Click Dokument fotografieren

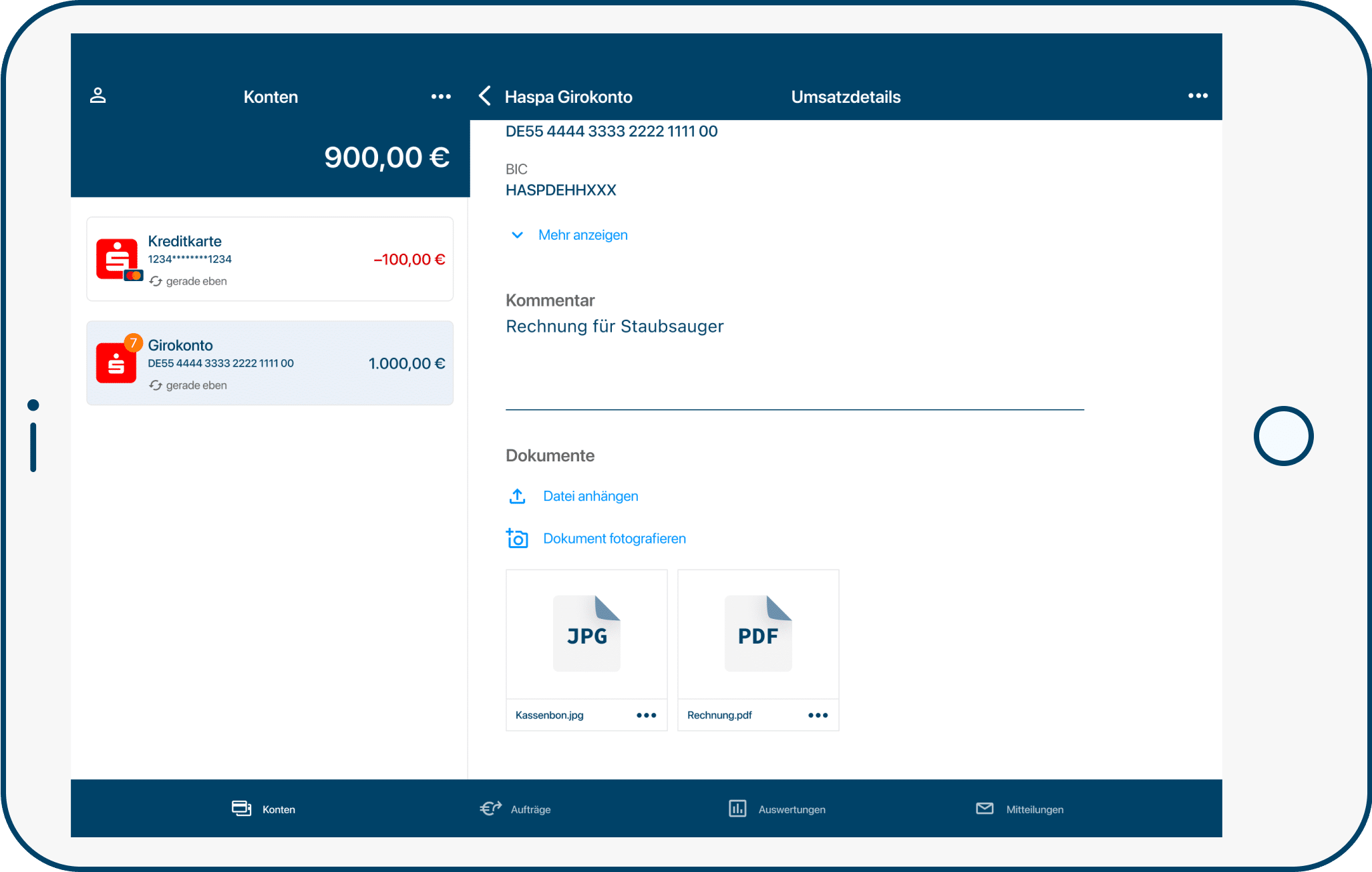point(615,538)
